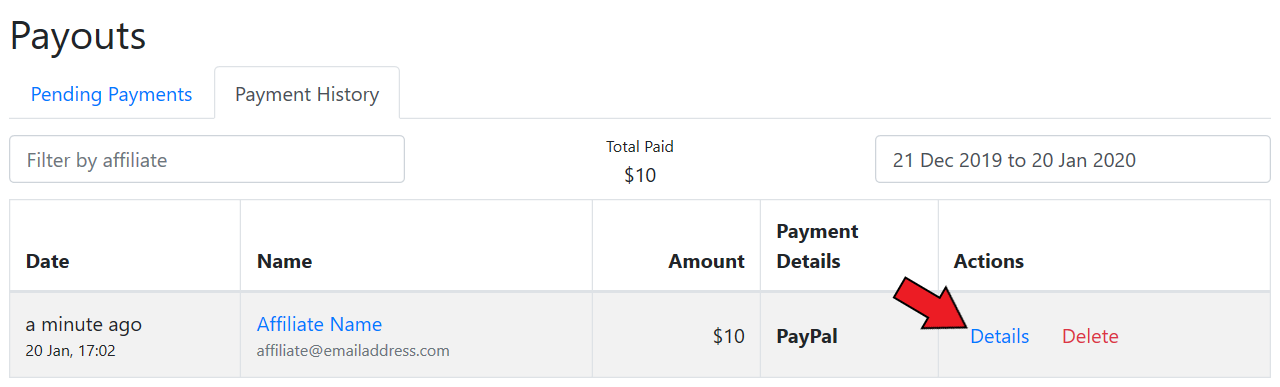1280x387 pixels.
Task: Click the affiliate@emailaddress.com text
Action: click(x=353, y=351)
